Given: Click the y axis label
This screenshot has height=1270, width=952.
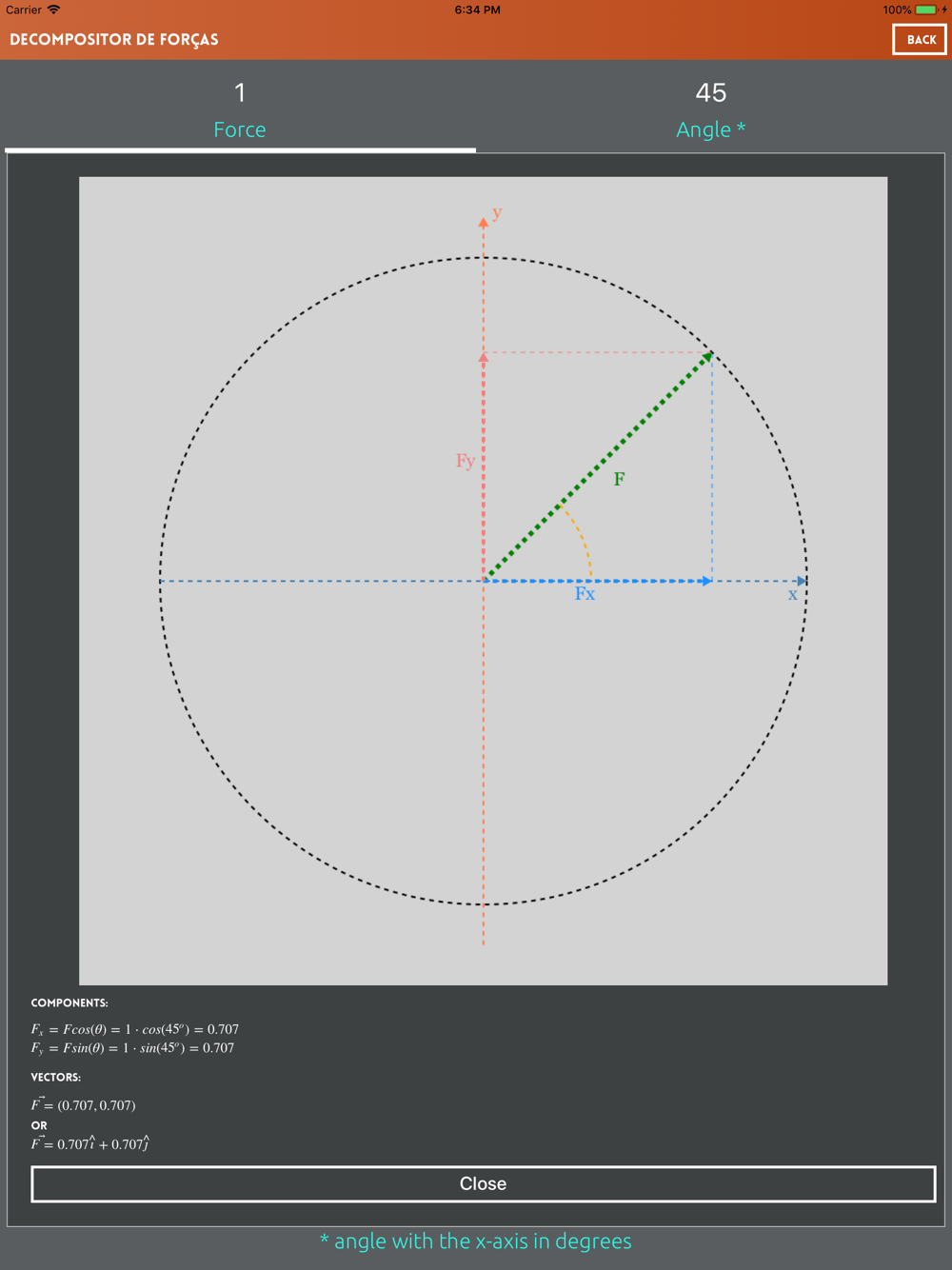Looking at the screenshot, I should click(x=497, y=212).
